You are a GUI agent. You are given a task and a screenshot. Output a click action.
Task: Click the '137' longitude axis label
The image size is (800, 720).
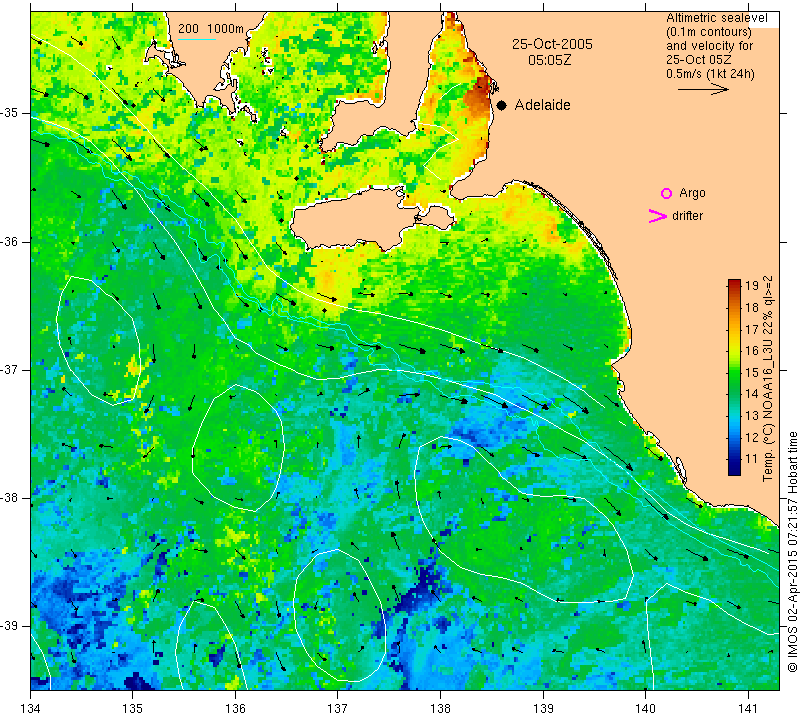point(338,708)
